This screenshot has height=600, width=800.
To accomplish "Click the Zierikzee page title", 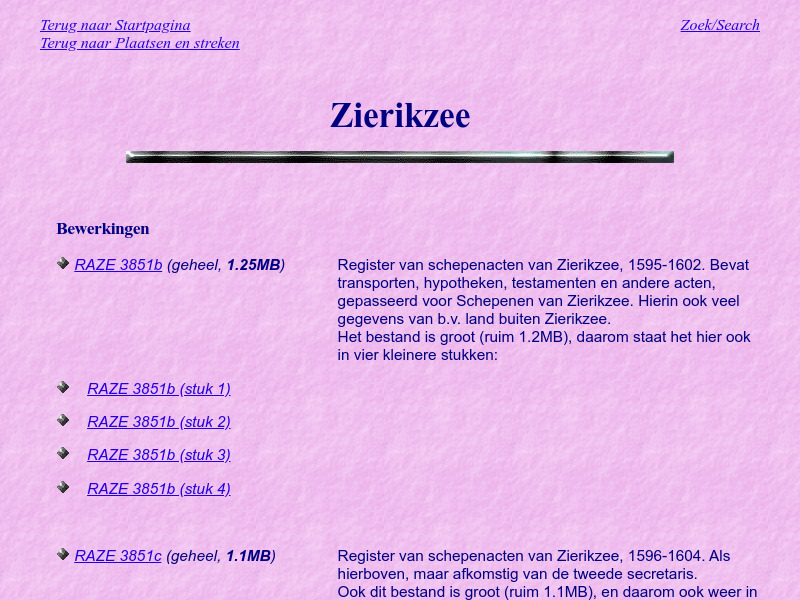I will click(x=400, y=115).
